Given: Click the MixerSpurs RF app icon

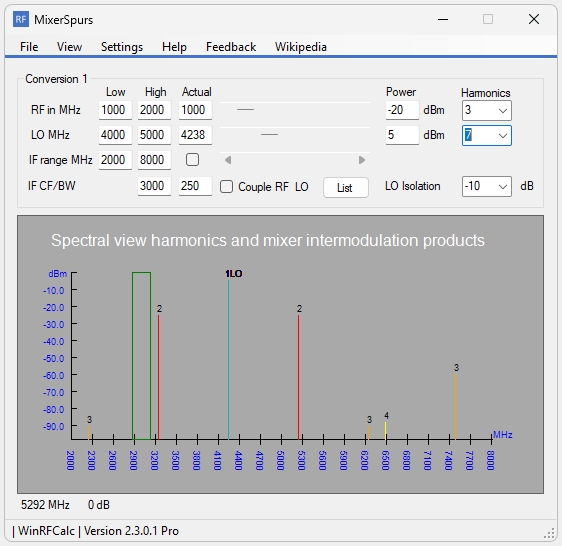Looking at the screenshot, I should [20, 19].
